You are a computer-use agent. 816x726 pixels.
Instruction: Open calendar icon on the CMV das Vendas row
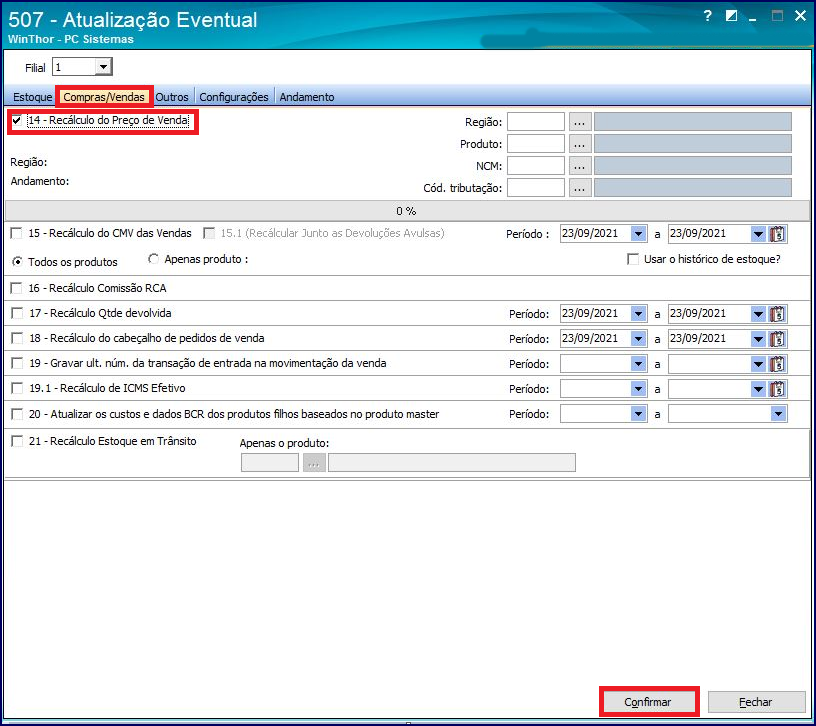tap(777, 234)
